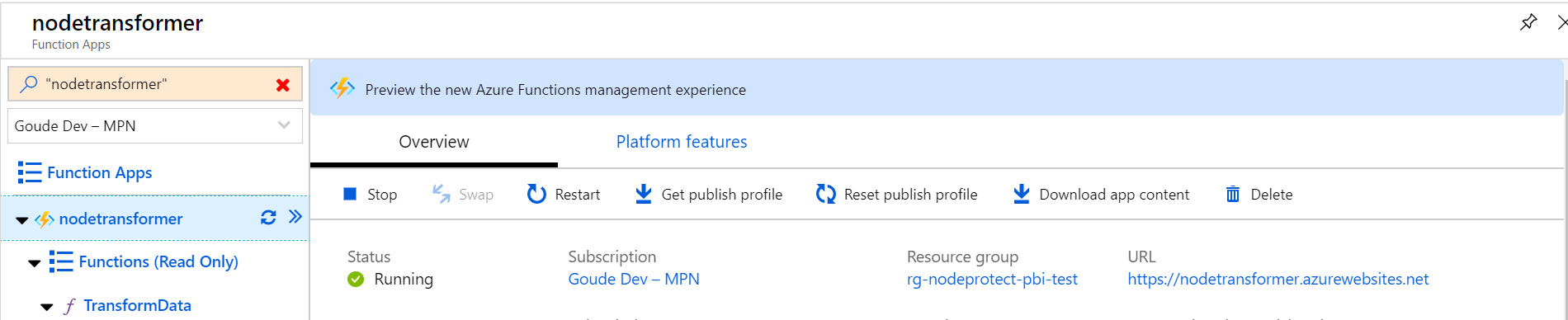This screenshot has height=320, width=1568.
Task: Open the rg-nodeprotect-pbi-test resource group link
Action: tap(992, 279)
